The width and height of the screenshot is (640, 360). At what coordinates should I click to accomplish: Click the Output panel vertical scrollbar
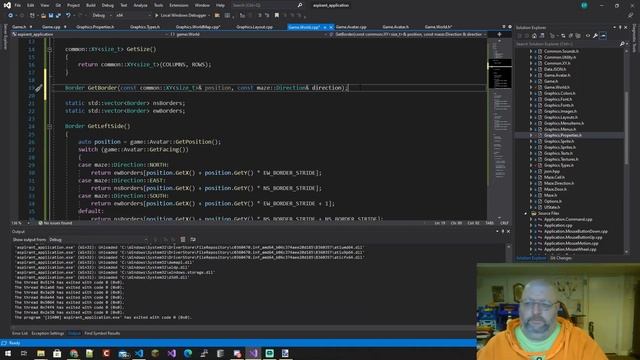(508, 286)
